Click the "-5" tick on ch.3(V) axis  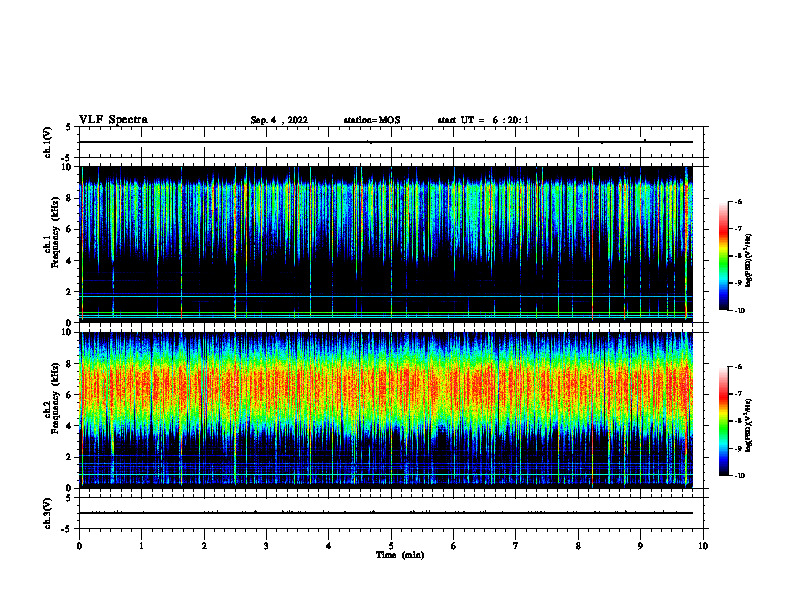point(68,529)
